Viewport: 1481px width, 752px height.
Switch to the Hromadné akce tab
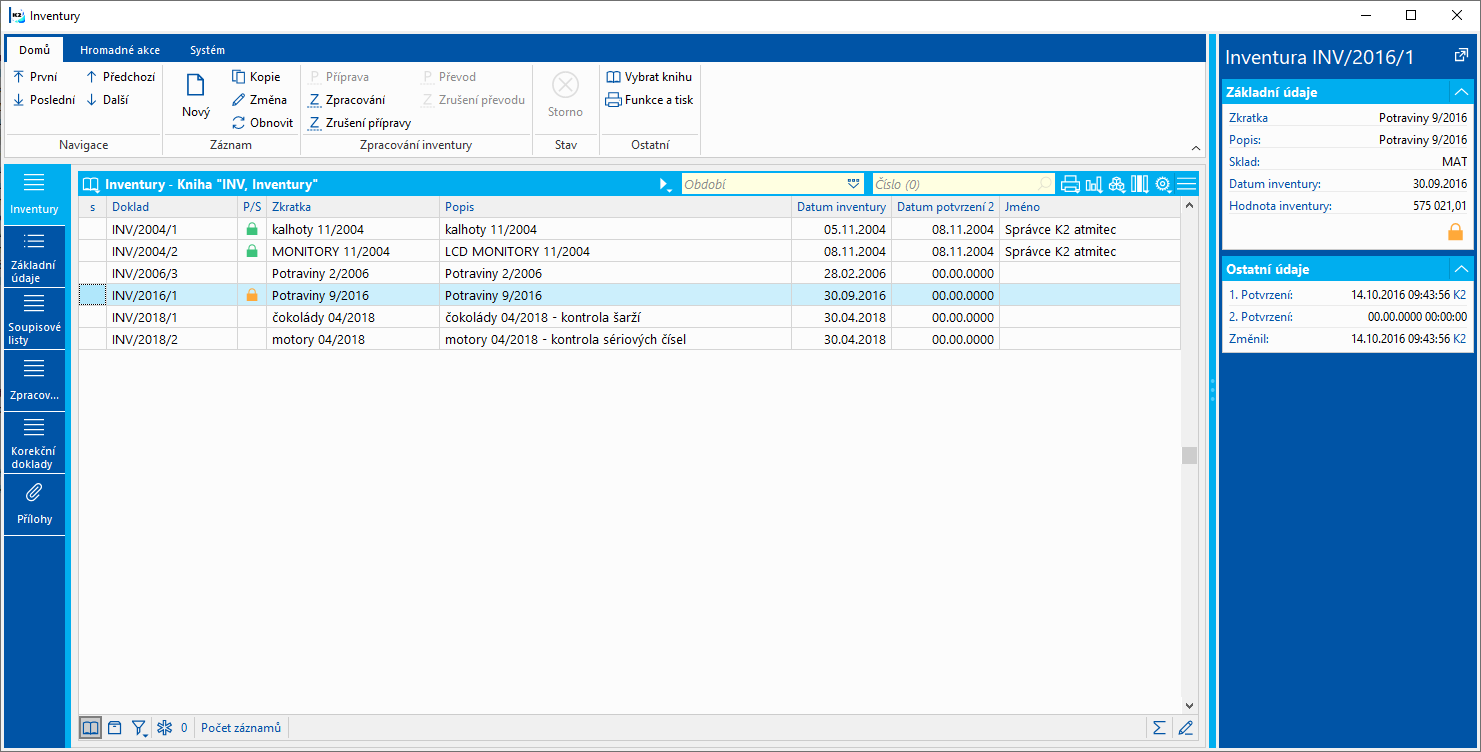(x=119, y=50)
